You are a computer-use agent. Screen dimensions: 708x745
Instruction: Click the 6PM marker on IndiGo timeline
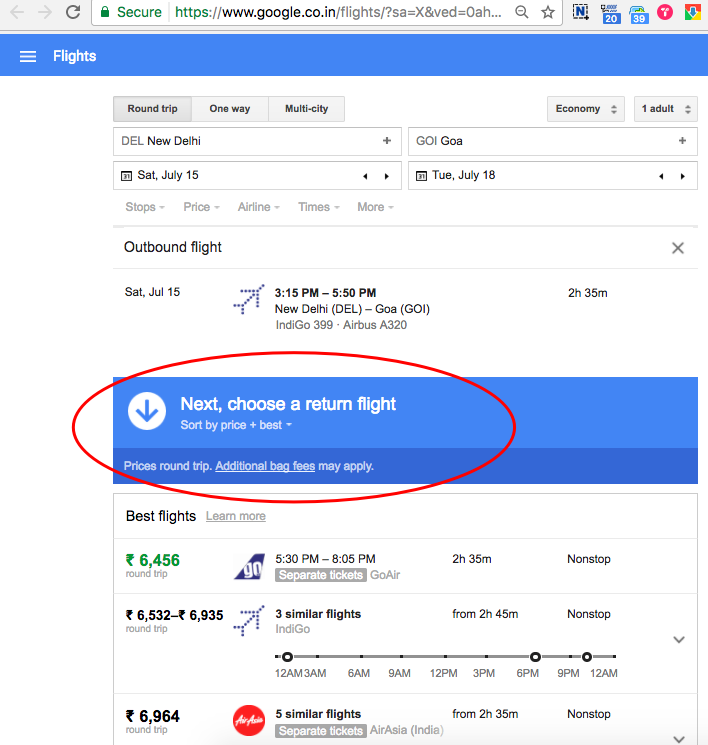536,657
